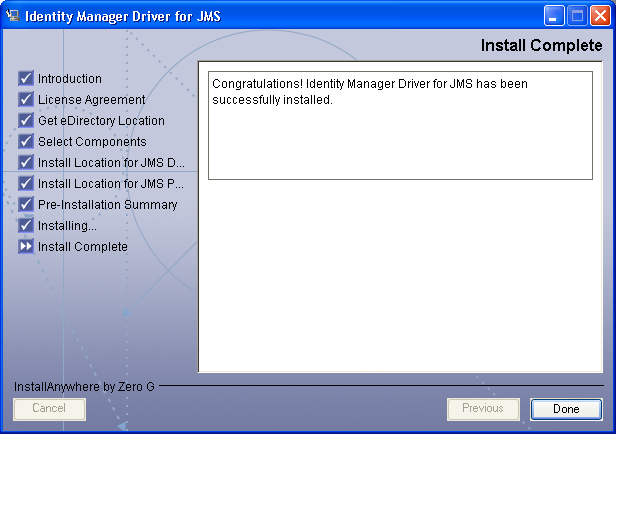
Task: Click checkmark beside Install Location for JMS P...
Action: (26, 183)
